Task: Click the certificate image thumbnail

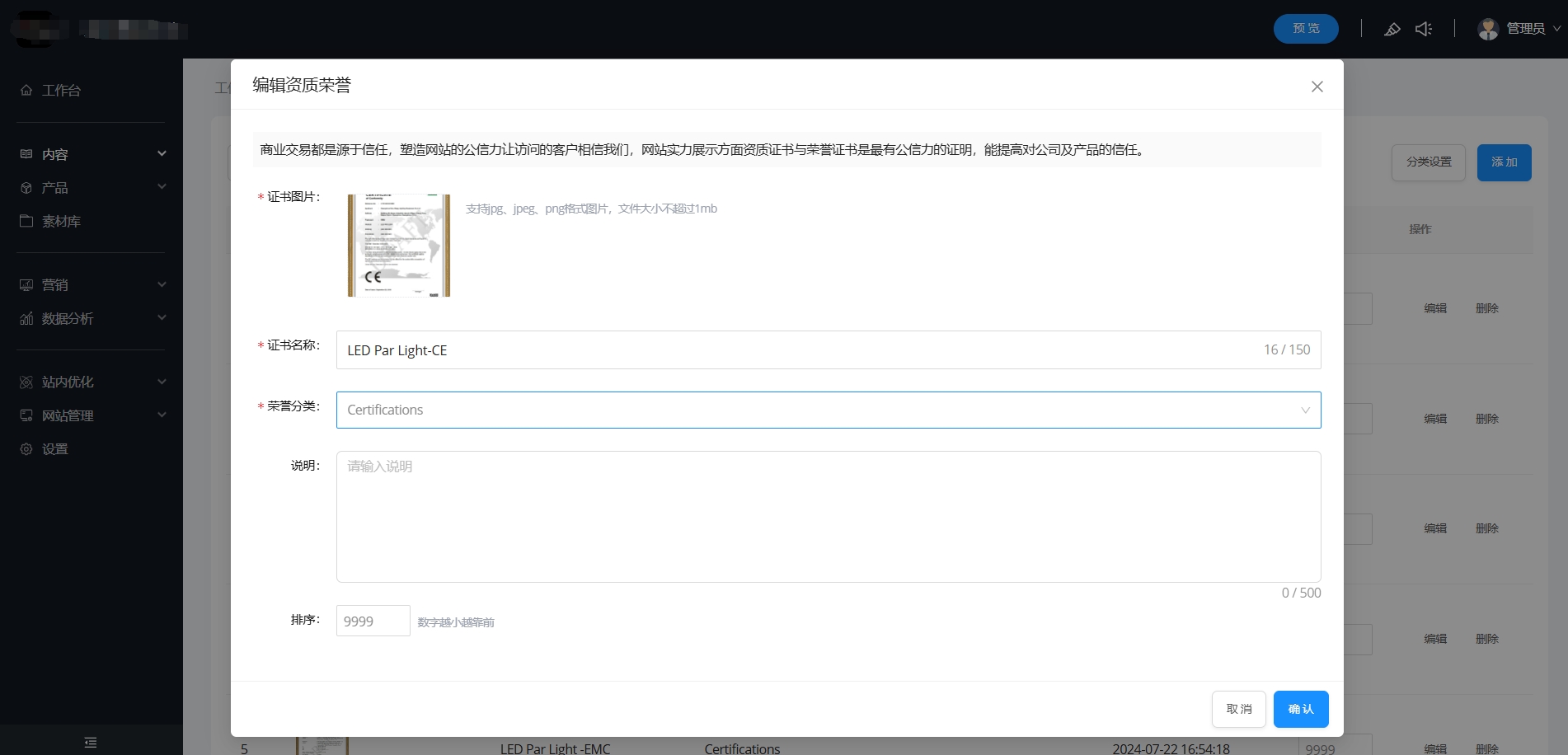Action: pos(399,246)
